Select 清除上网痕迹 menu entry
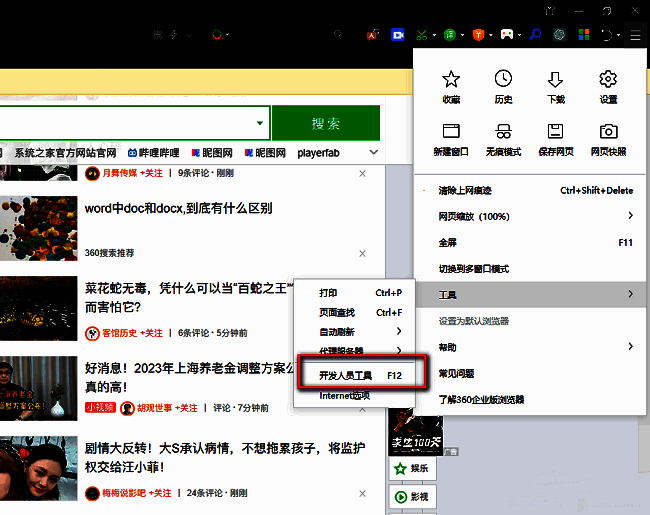This screenshot has width=650, height=515. point(530,190)
